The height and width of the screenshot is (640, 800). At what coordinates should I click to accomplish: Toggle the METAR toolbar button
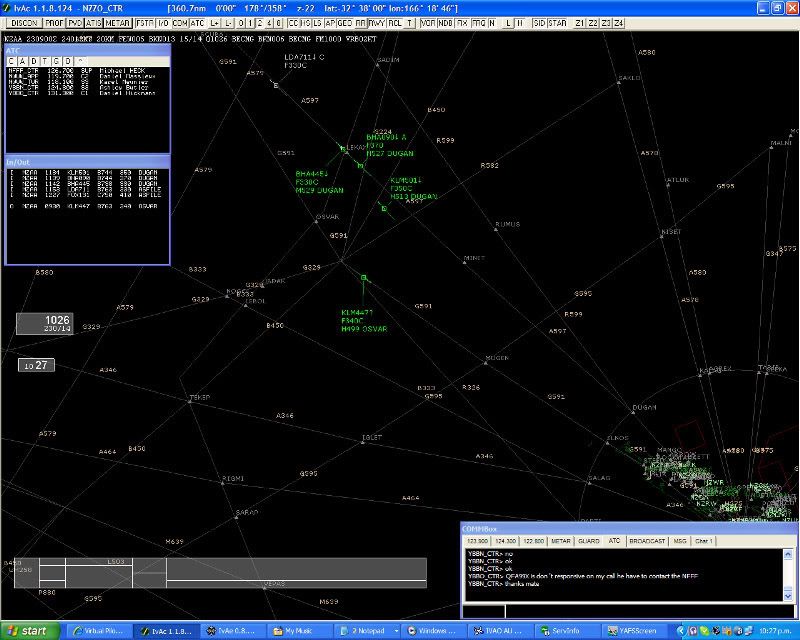pos(118,22)
